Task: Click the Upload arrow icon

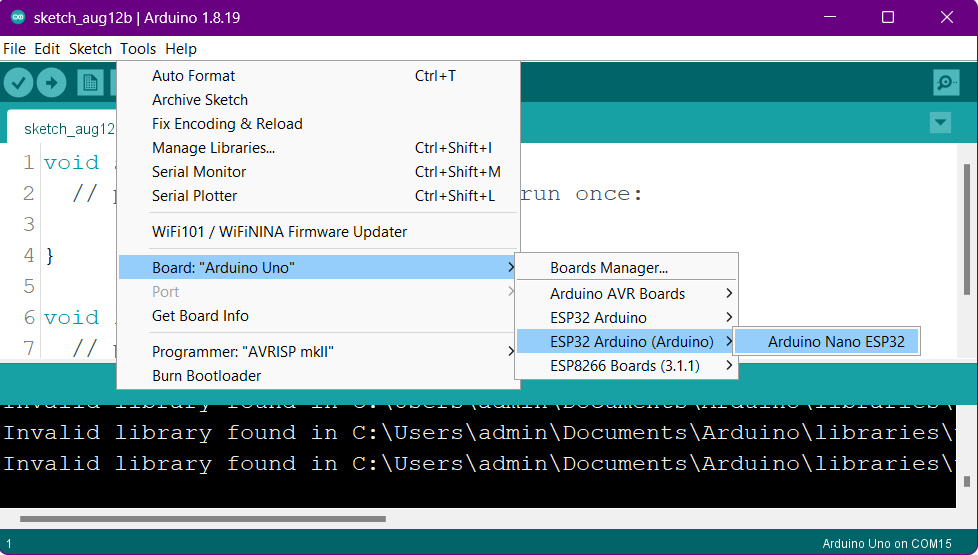Action: (51, 83)
